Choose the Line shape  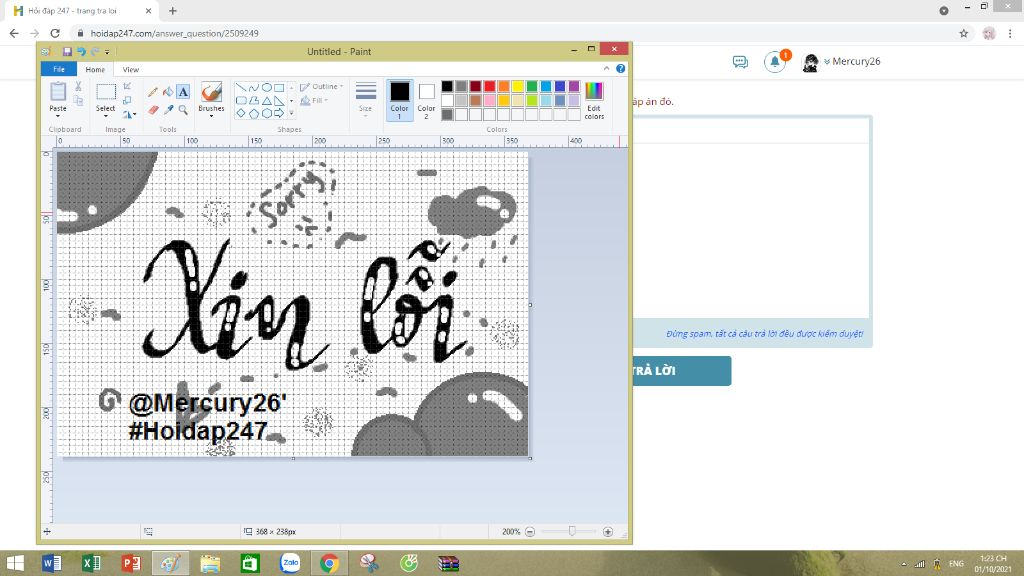coord(241,88)
